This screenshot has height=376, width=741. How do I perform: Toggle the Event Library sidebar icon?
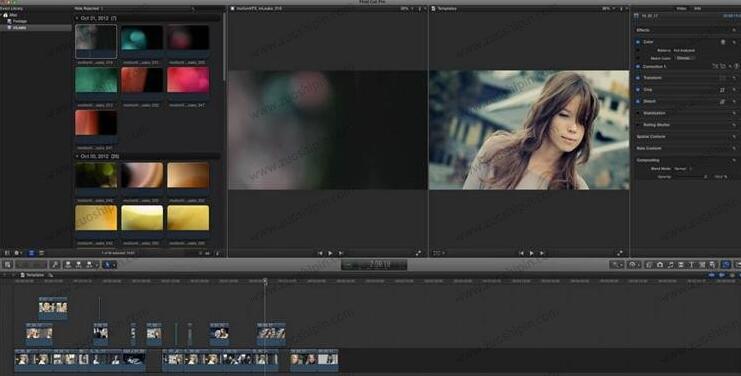coord(7,253)
